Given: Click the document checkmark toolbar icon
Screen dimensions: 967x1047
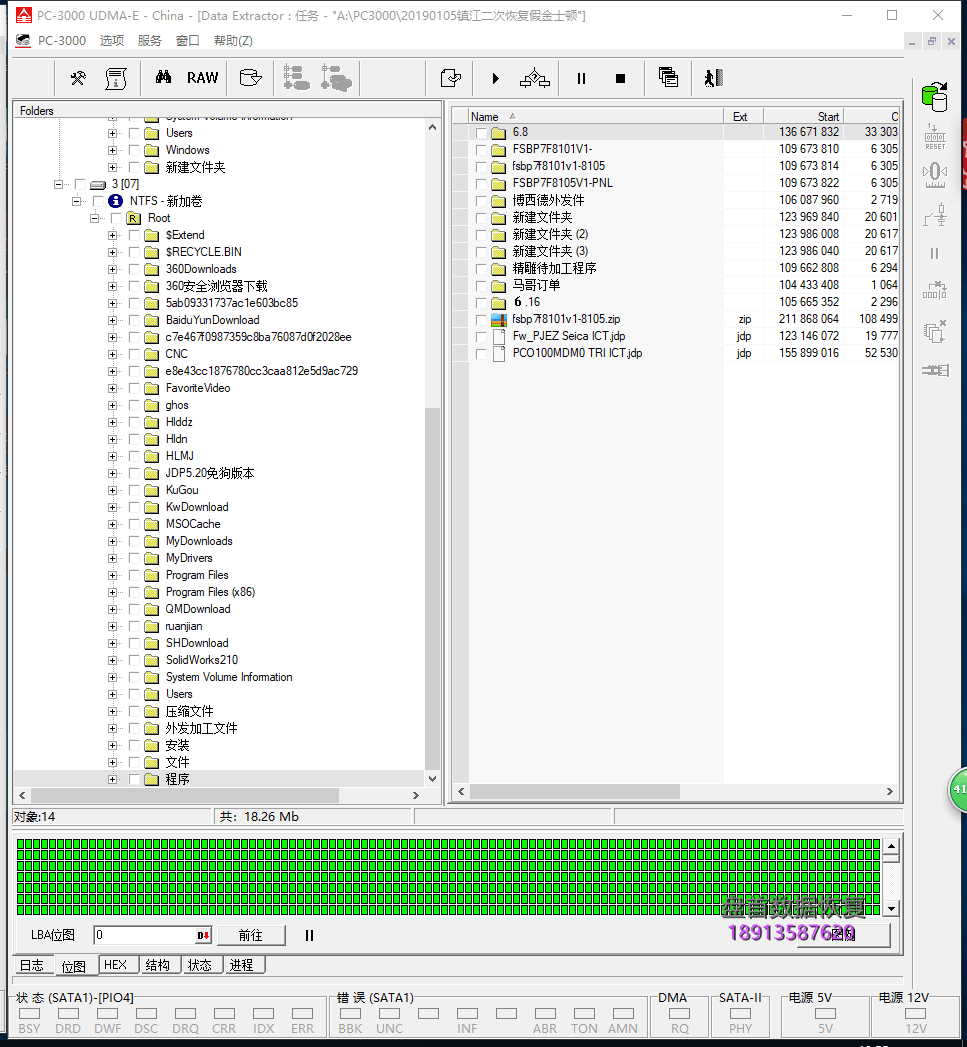Looking at the screenshot, I should (451, 78).
